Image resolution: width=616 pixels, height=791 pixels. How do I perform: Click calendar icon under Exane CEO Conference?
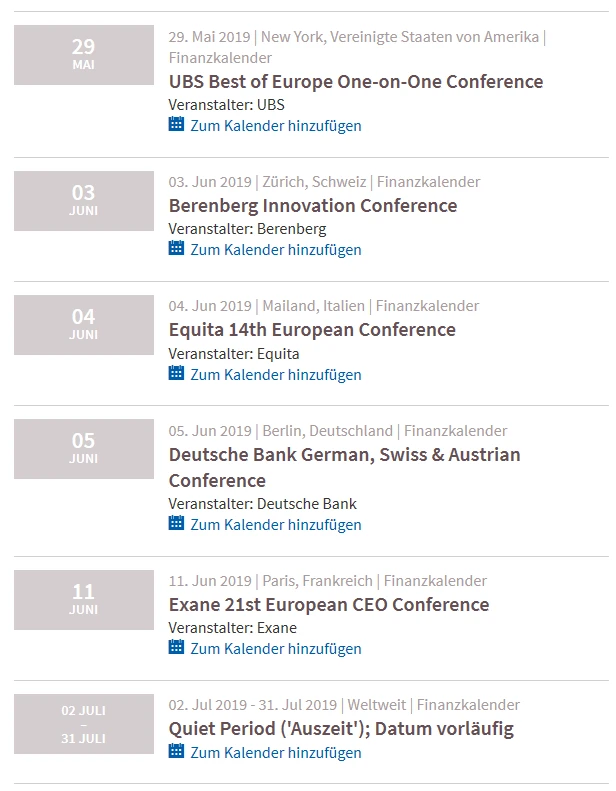coord(176,647)
